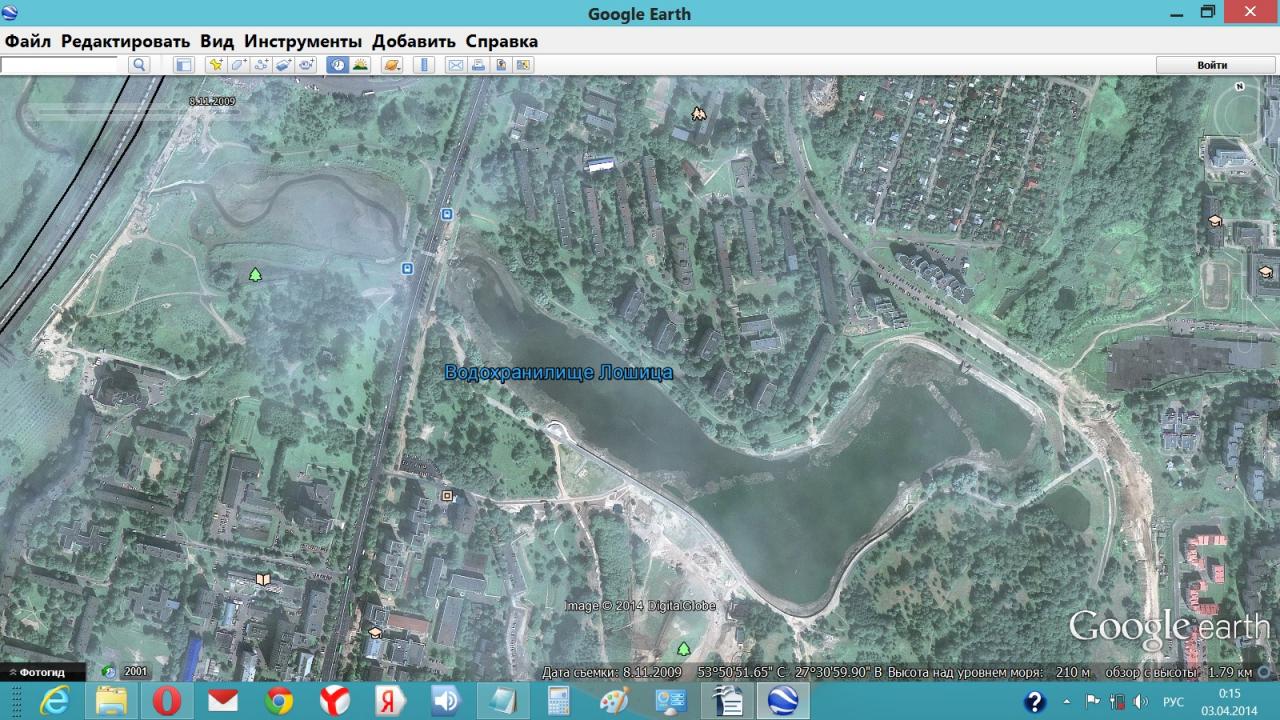Click into the search input field
This screenshot has width=1280, height=720.
(60, 65)
